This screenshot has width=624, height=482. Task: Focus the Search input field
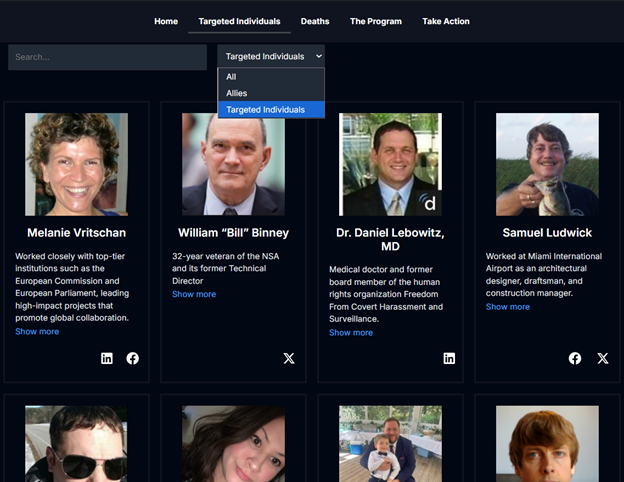point(107,57)
